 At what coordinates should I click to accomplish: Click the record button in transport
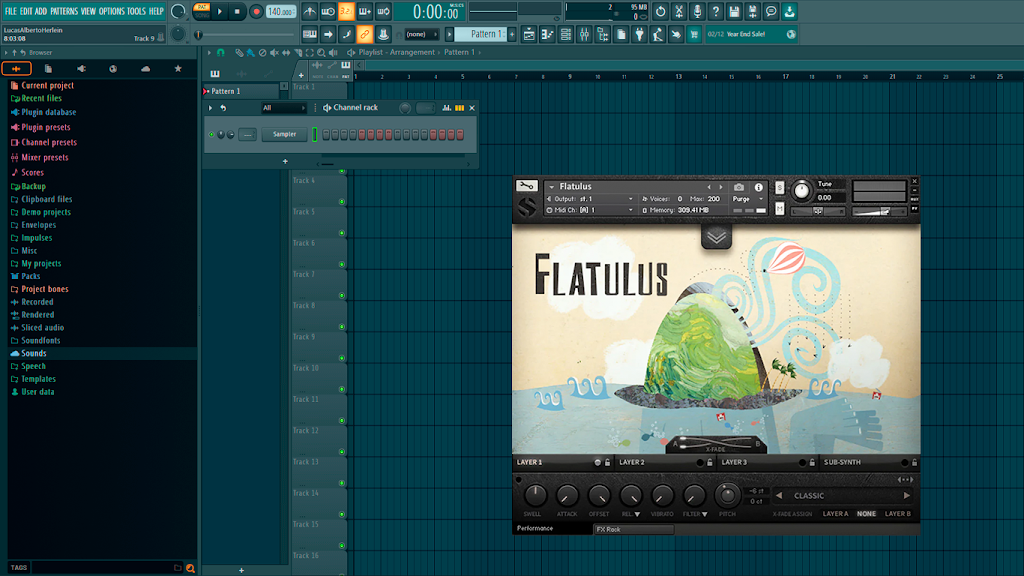[x=256, y=12]
